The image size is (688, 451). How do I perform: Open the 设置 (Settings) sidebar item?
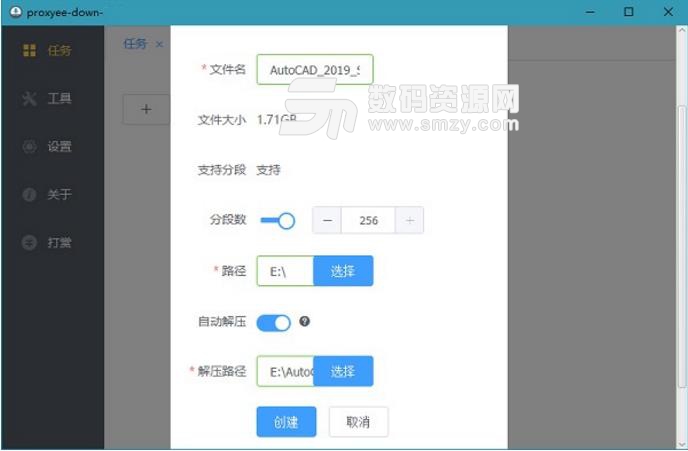pos(53,146)
